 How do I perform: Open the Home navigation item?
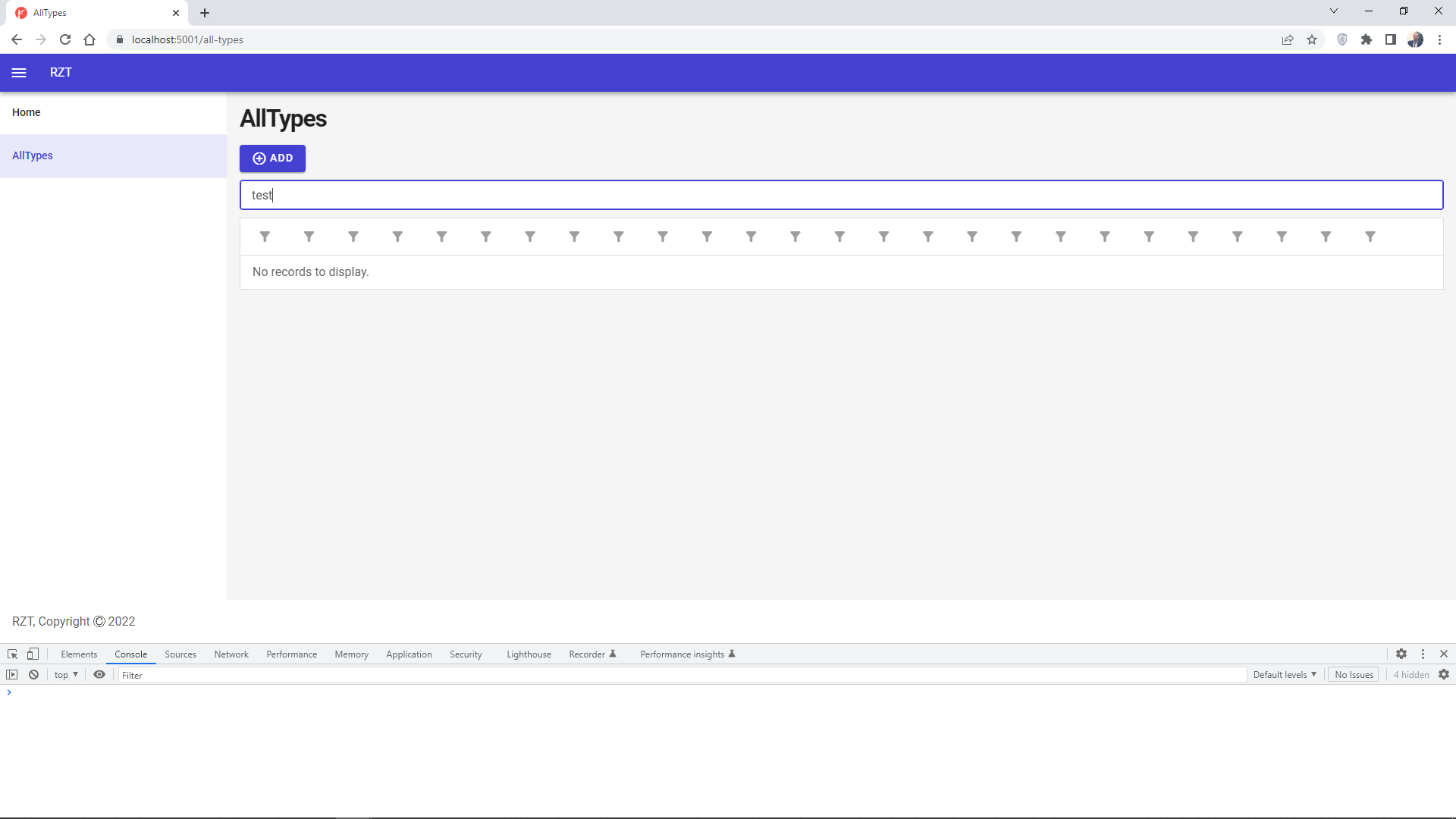(113, 112)
